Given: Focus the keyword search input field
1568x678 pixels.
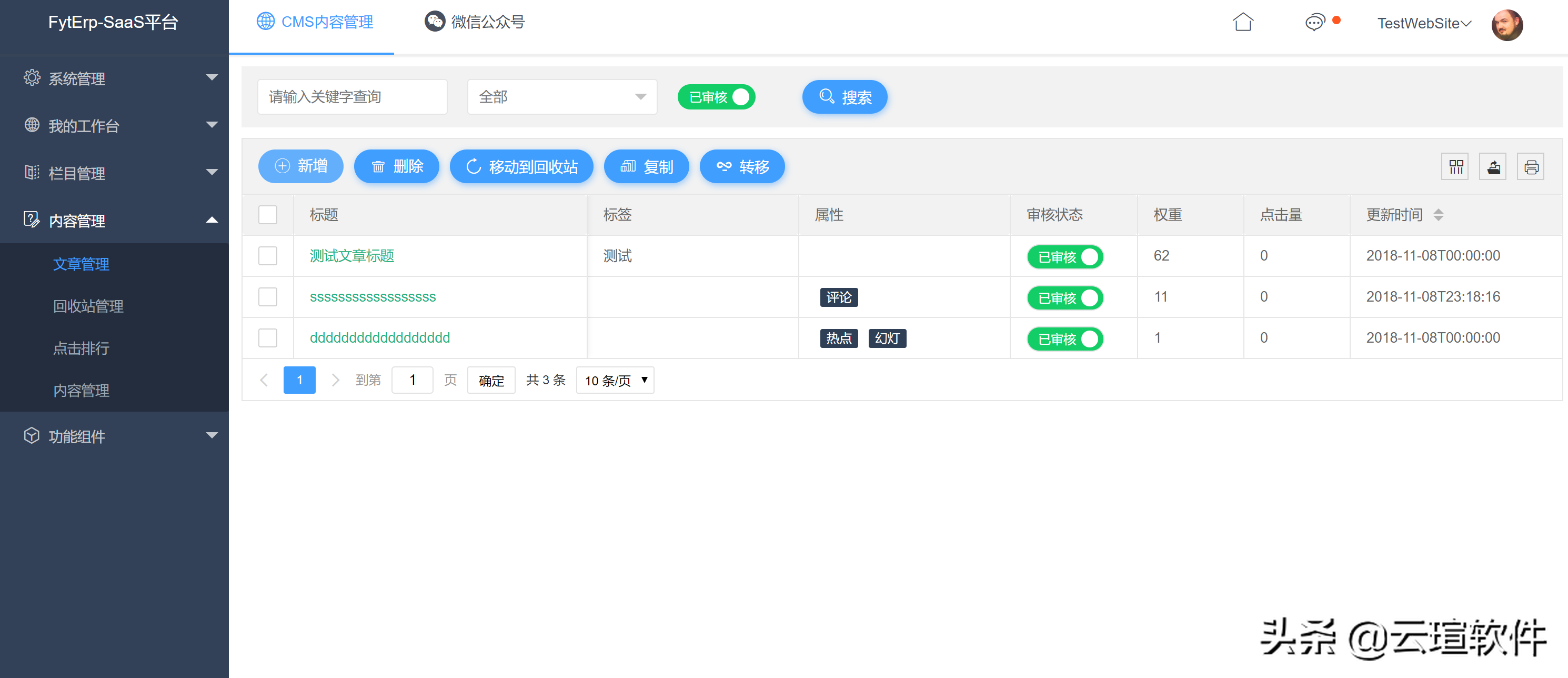Looking at the screenshot, I should 353,97.
